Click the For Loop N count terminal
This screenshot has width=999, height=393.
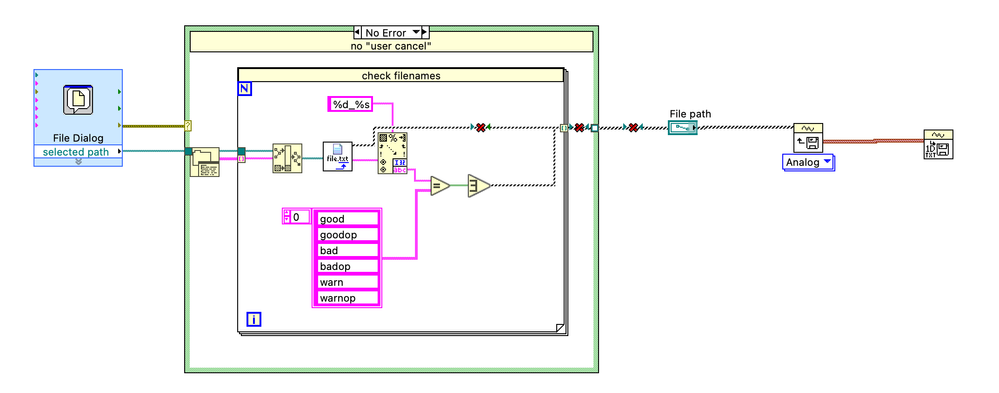246,89
